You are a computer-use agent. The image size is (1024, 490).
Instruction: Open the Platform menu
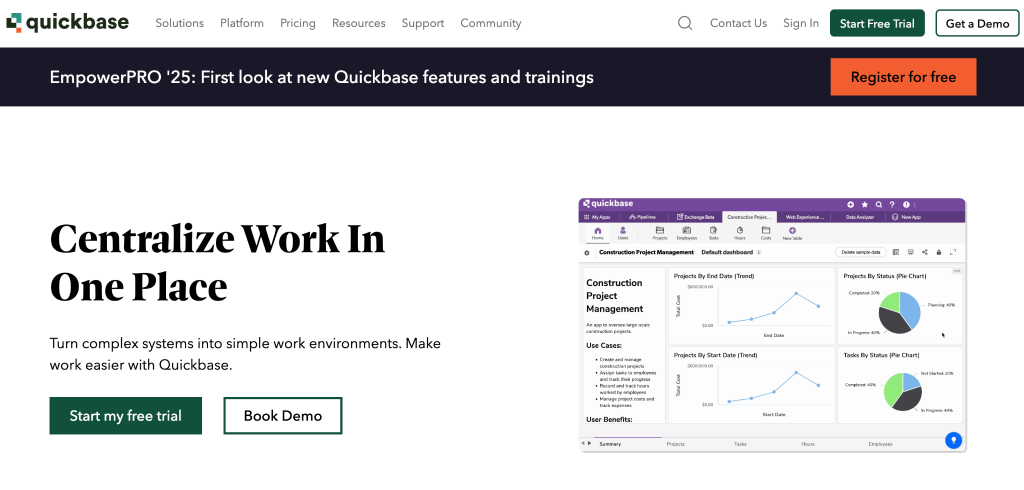coord(242,24)
